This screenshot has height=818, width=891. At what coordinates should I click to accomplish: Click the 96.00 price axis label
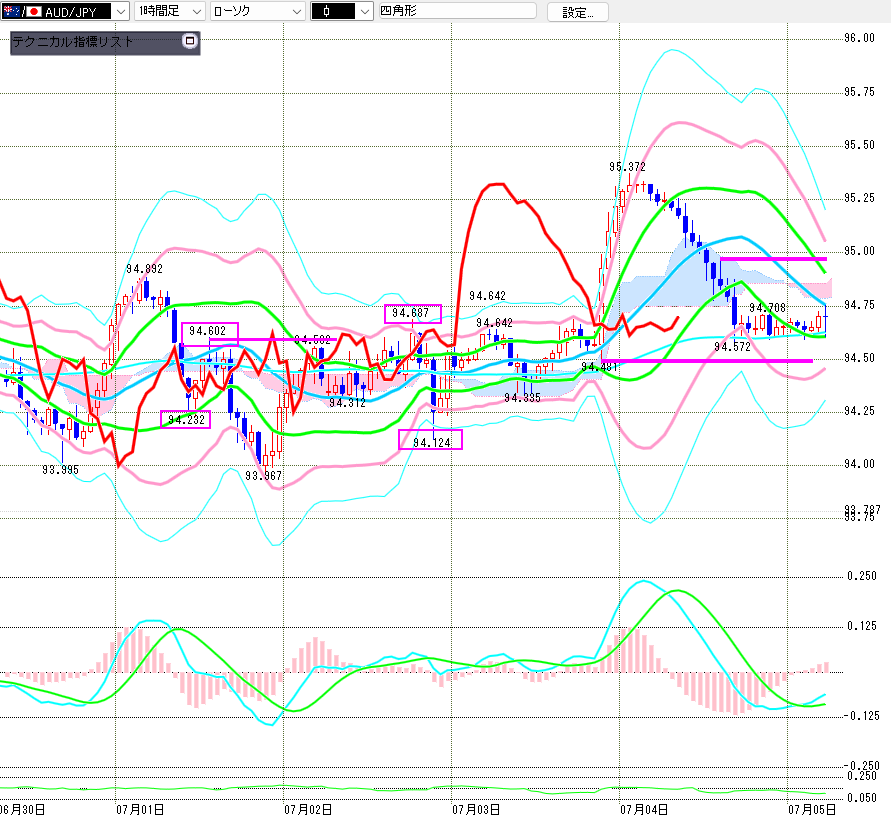(x=859, y=38)
